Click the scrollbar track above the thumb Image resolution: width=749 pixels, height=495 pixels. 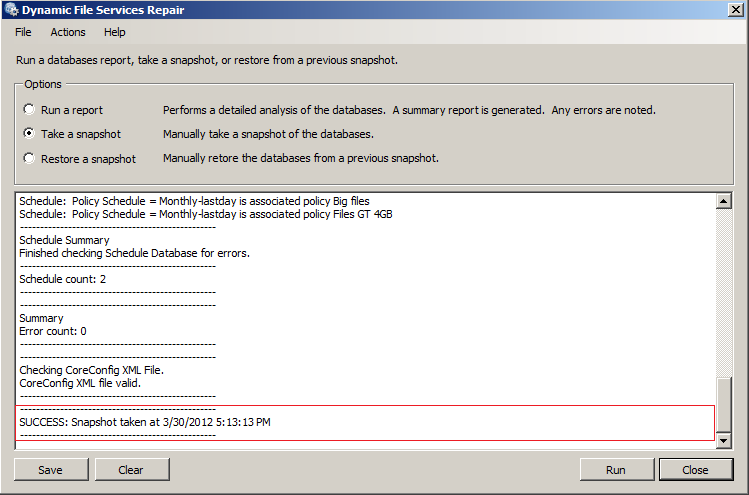tap(724, 290)
